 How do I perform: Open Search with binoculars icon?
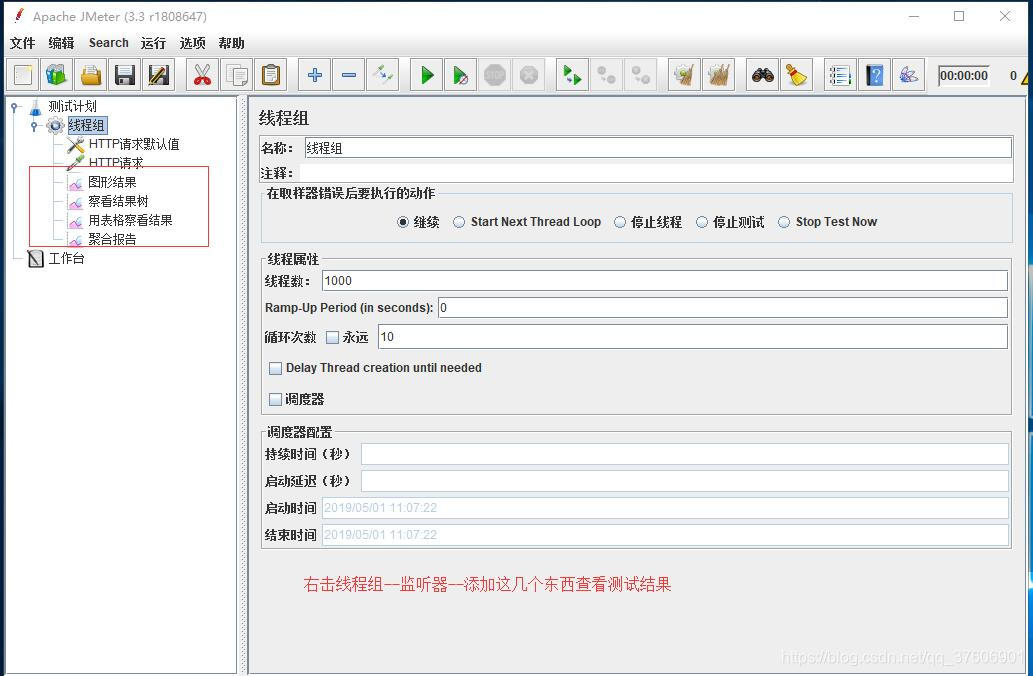[x=762, y=75]
